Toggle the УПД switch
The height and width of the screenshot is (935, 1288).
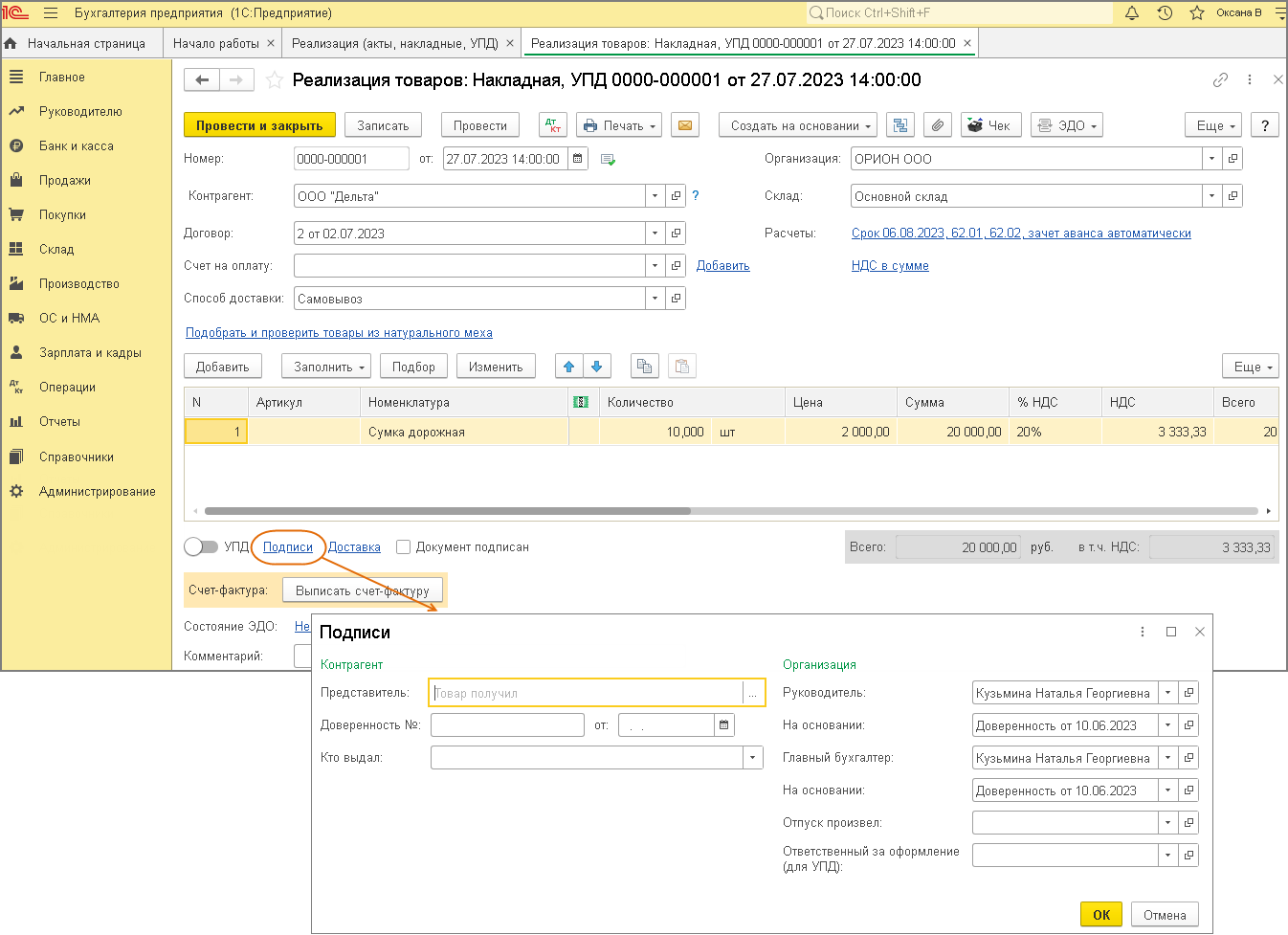point(201,546)
